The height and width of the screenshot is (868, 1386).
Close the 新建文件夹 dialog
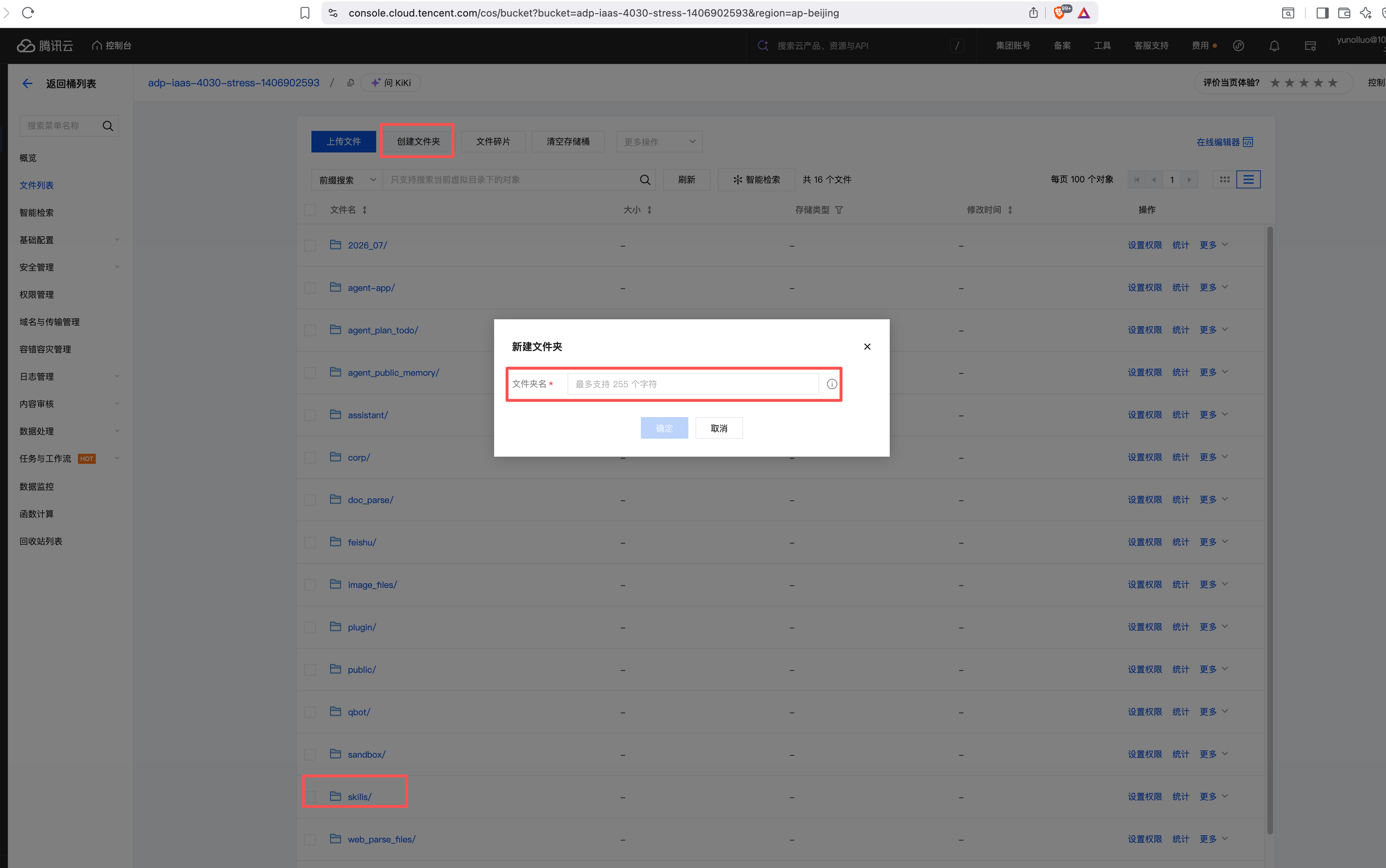click(x=867, y=347)
